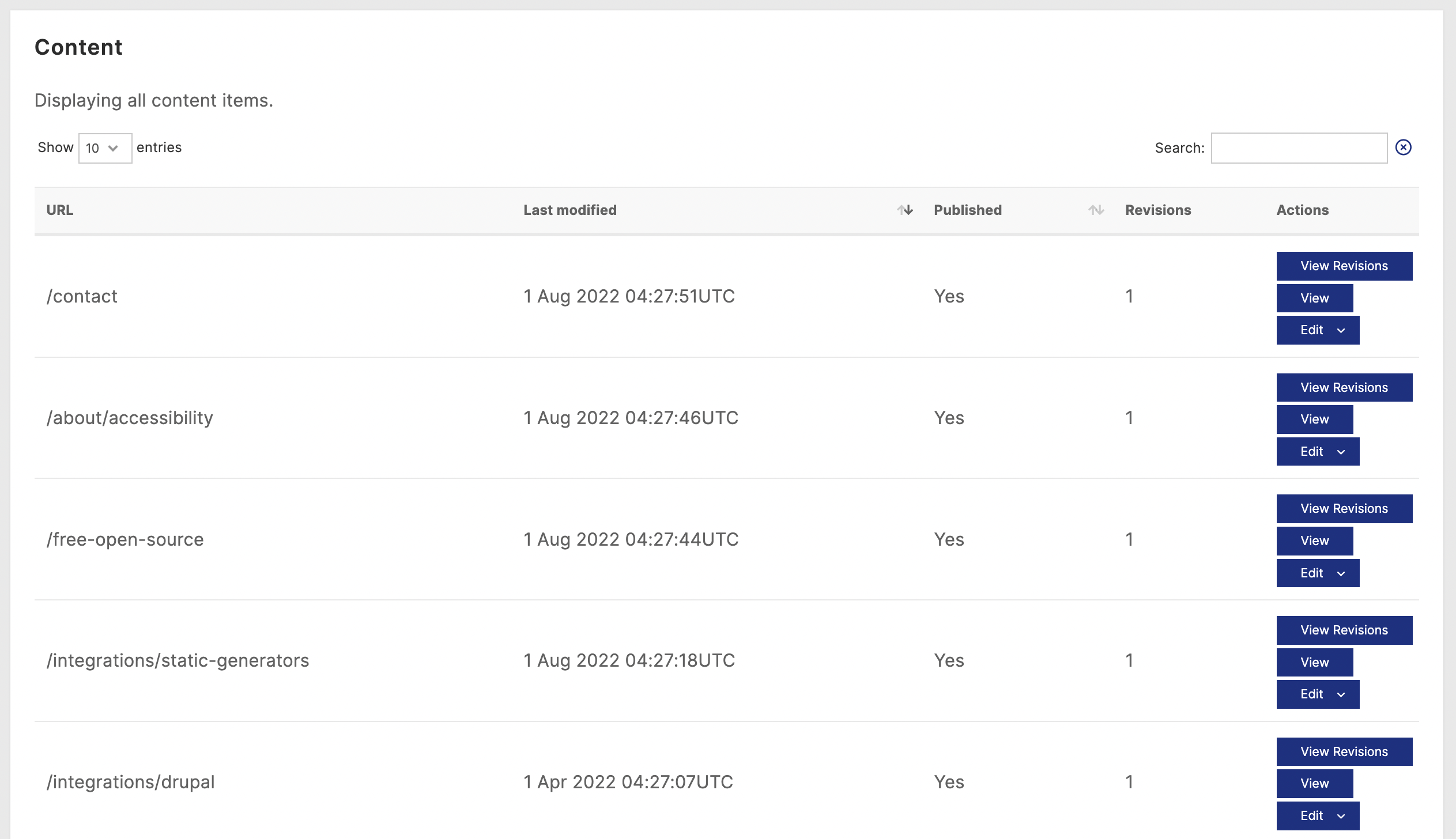Click View Revisions for /integrations/drupal
The width and height of the screenshot is (1456, 839).
point(1344,751)
